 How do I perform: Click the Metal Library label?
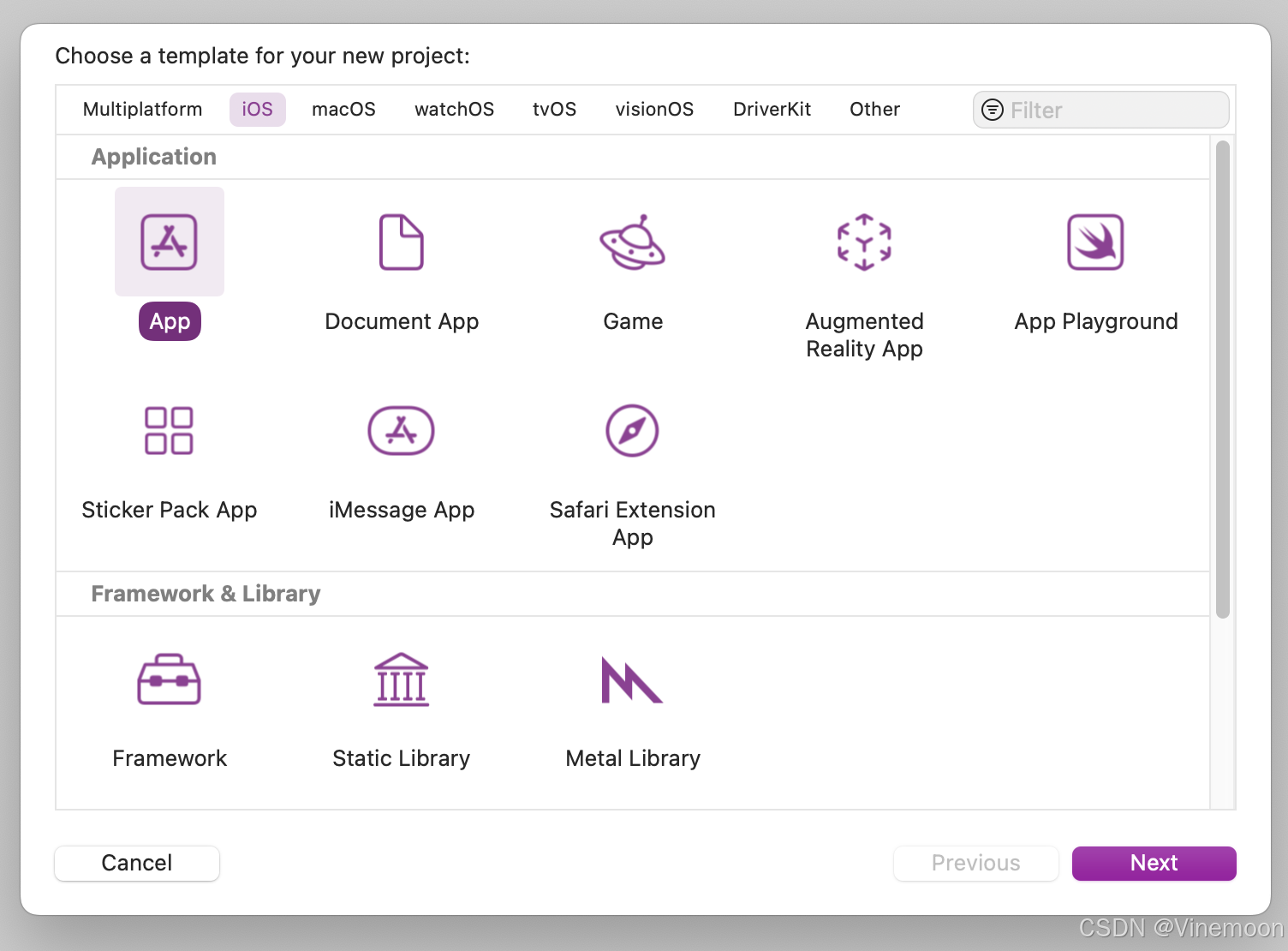pos(633,758)
